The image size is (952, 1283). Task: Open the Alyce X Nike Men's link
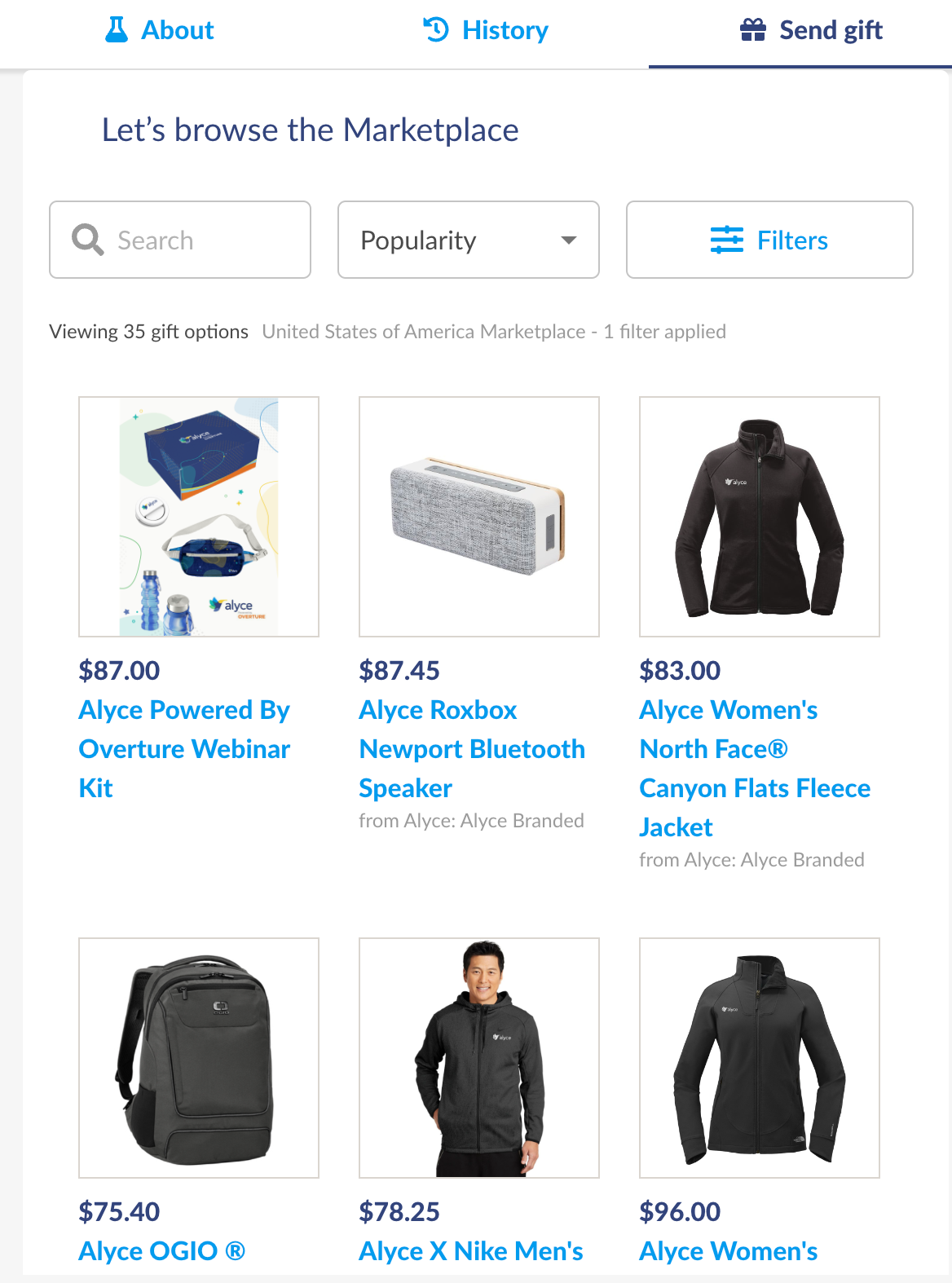[471, 1250]
